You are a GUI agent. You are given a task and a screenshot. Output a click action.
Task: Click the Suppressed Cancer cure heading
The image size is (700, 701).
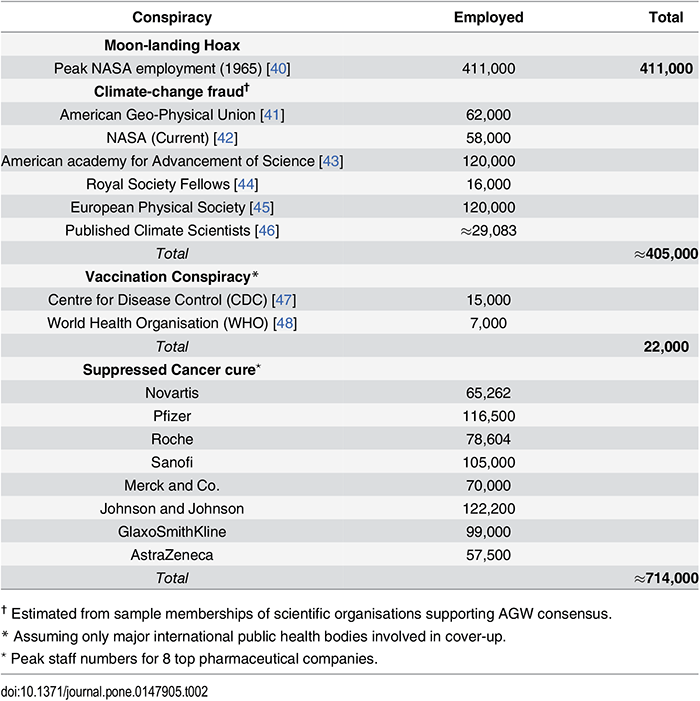coord(171,369)
